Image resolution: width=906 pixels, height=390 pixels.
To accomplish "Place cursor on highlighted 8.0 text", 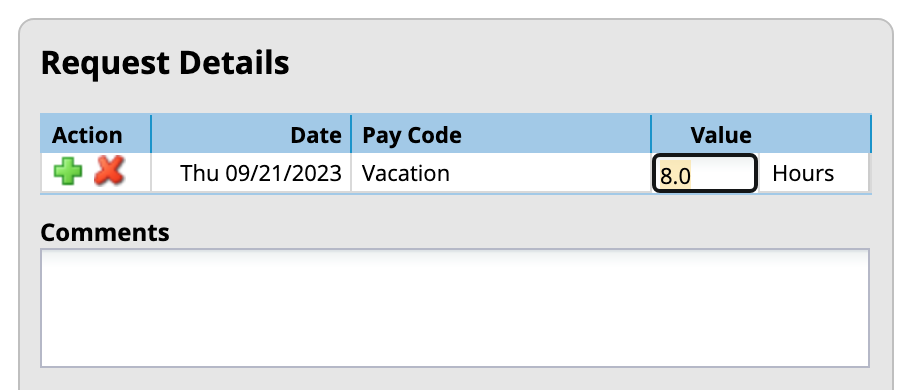I will (675, 174).
